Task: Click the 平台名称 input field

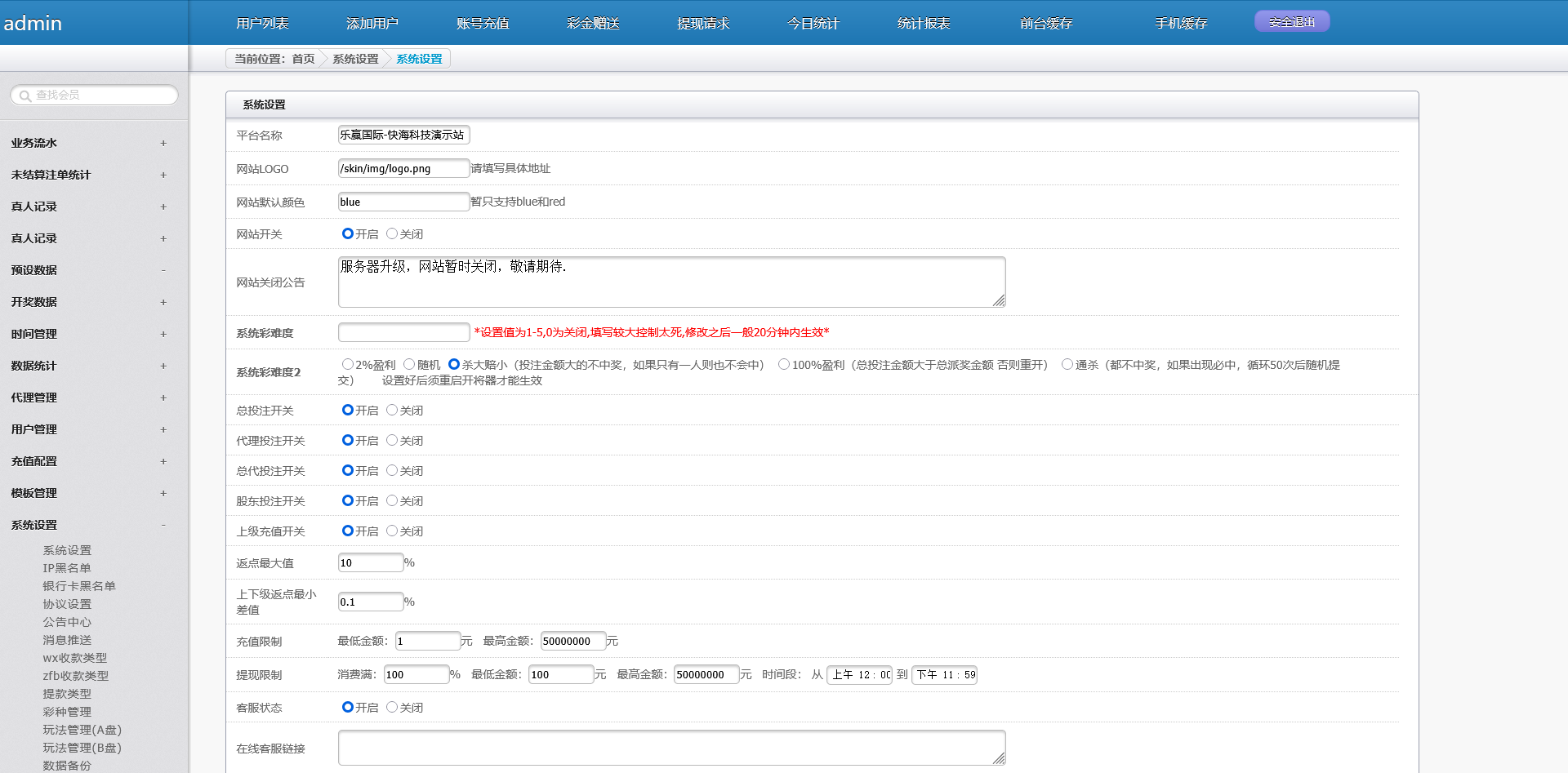Action: tap(404, 135)
